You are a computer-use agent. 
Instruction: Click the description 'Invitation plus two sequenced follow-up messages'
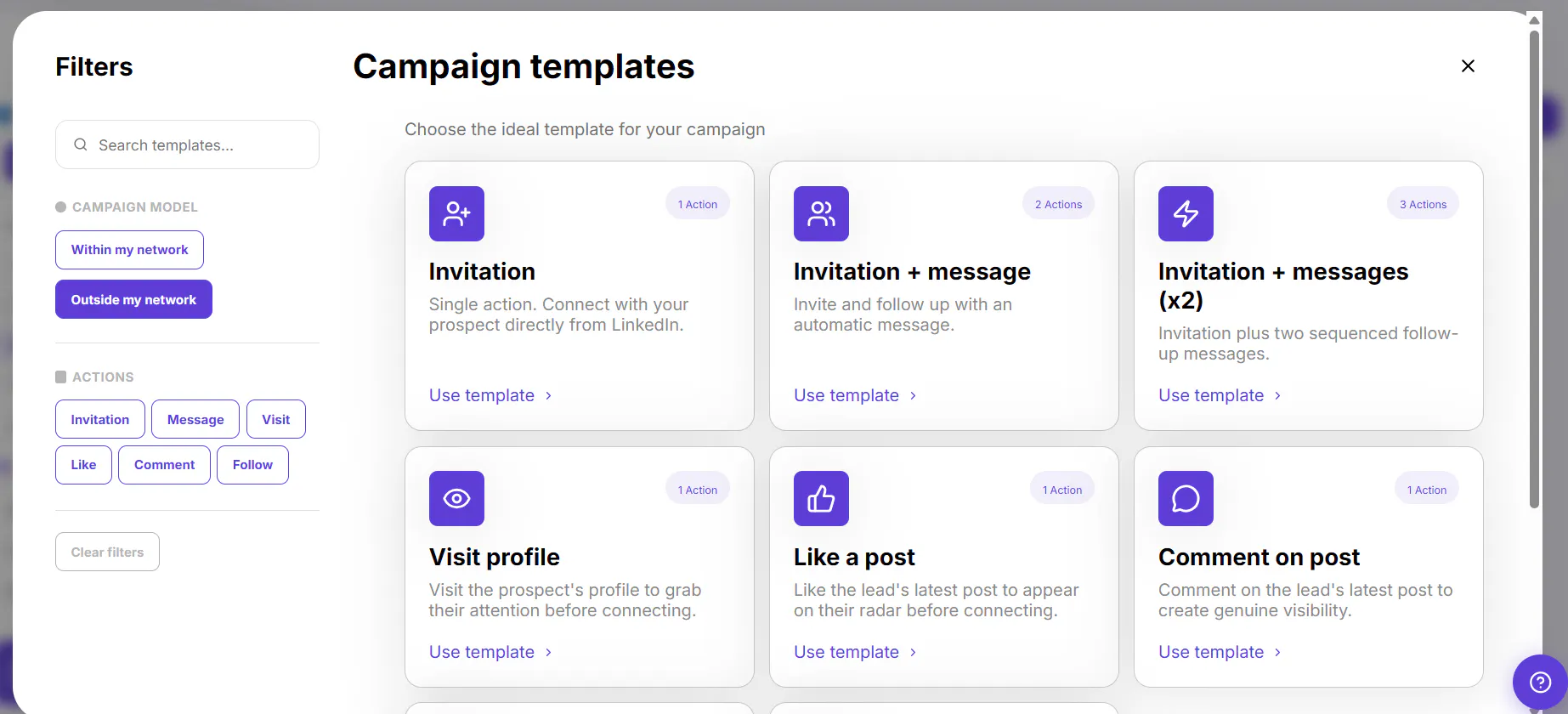point(1308,343)
